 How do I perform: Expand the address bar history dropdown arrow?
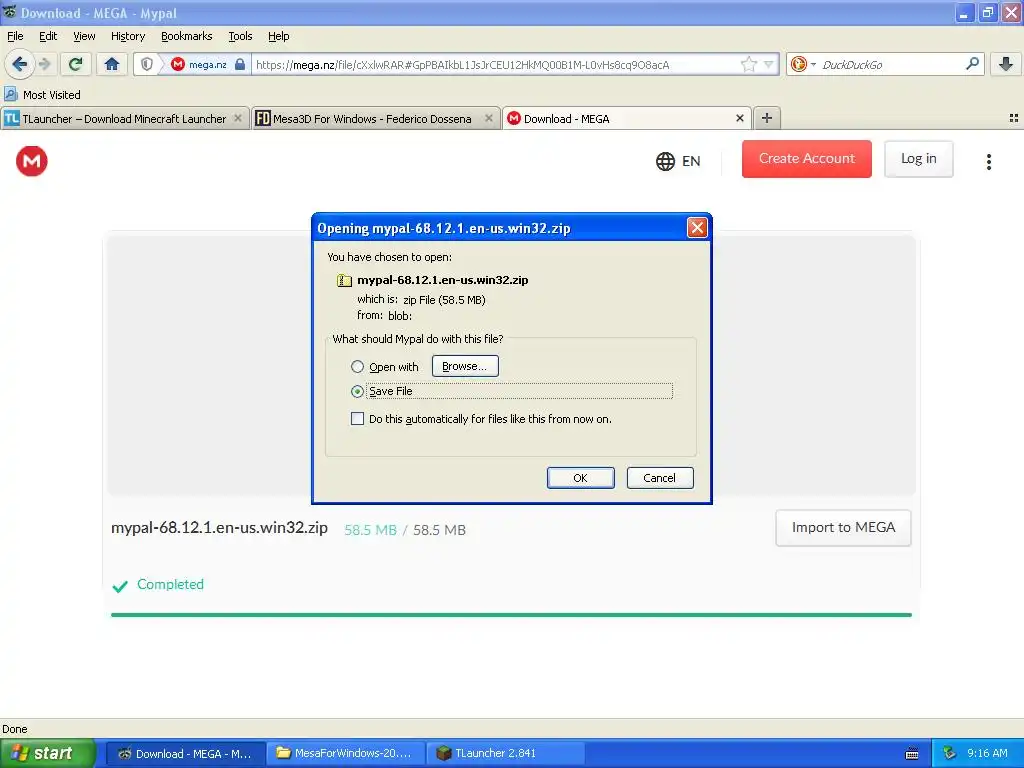coord(769,64)
